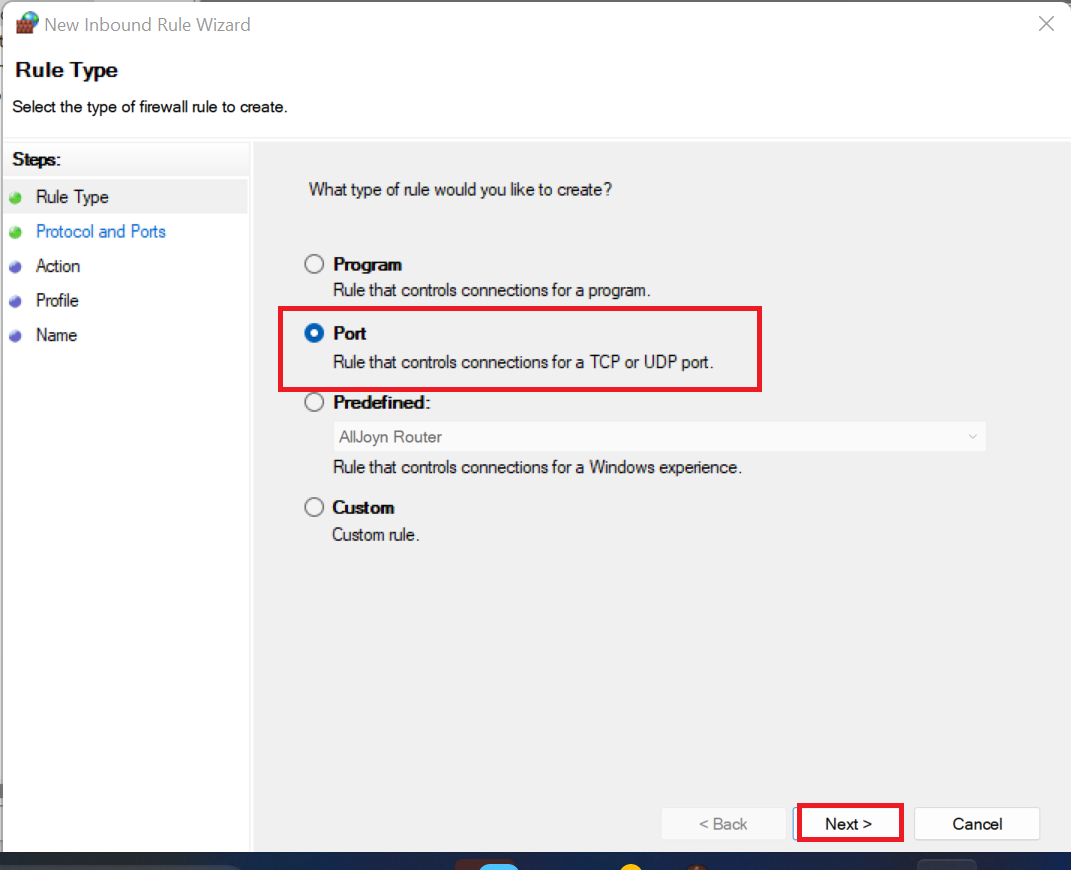Select the Program radio button
Image resolution: width=1071 pixels, height=870 pixels.
[314, 264]
